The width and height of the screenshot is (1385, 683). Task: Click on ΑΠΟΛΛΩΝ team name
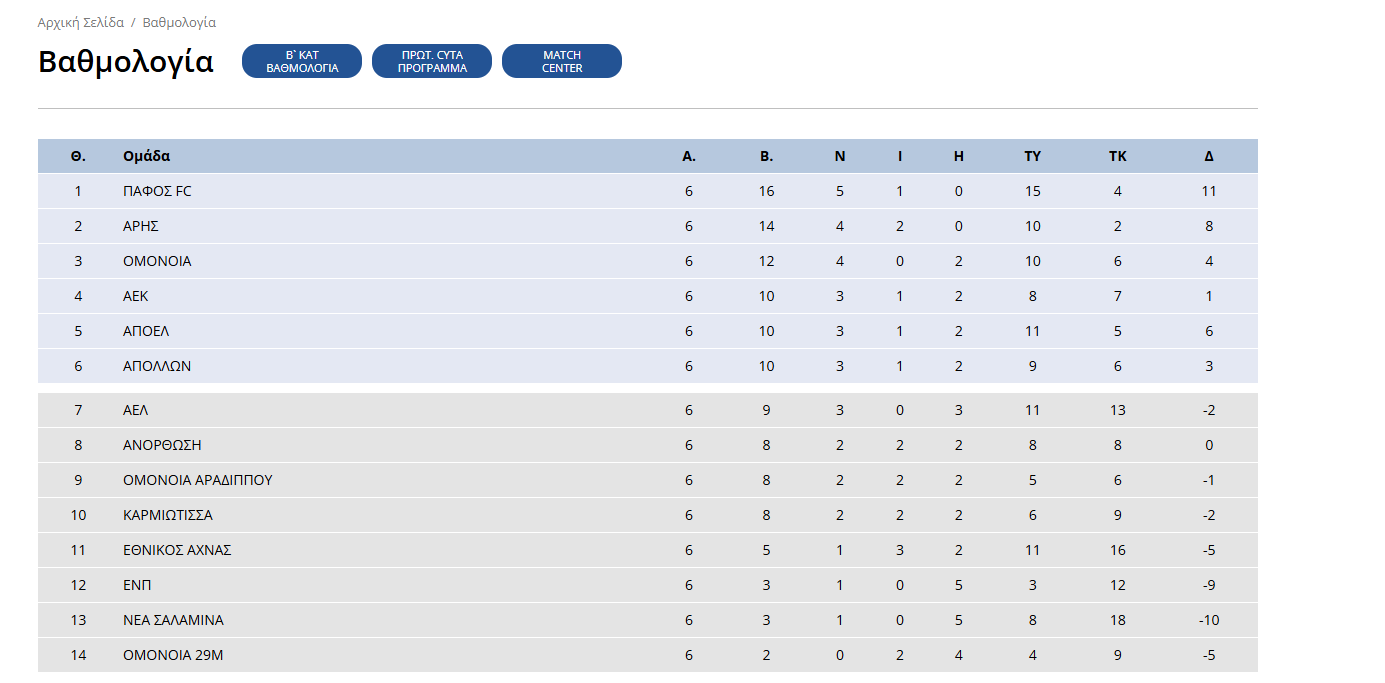(x=157, y=366)
